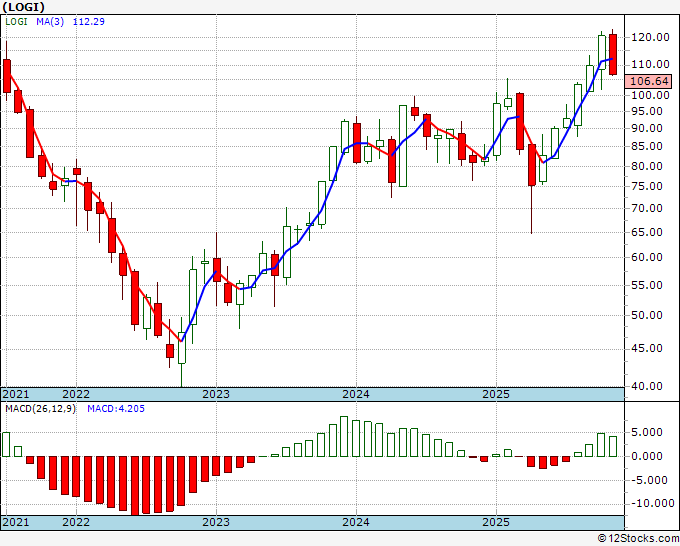
Task: Click the 70.00 price axis label
Action: (x=647, y=208)
